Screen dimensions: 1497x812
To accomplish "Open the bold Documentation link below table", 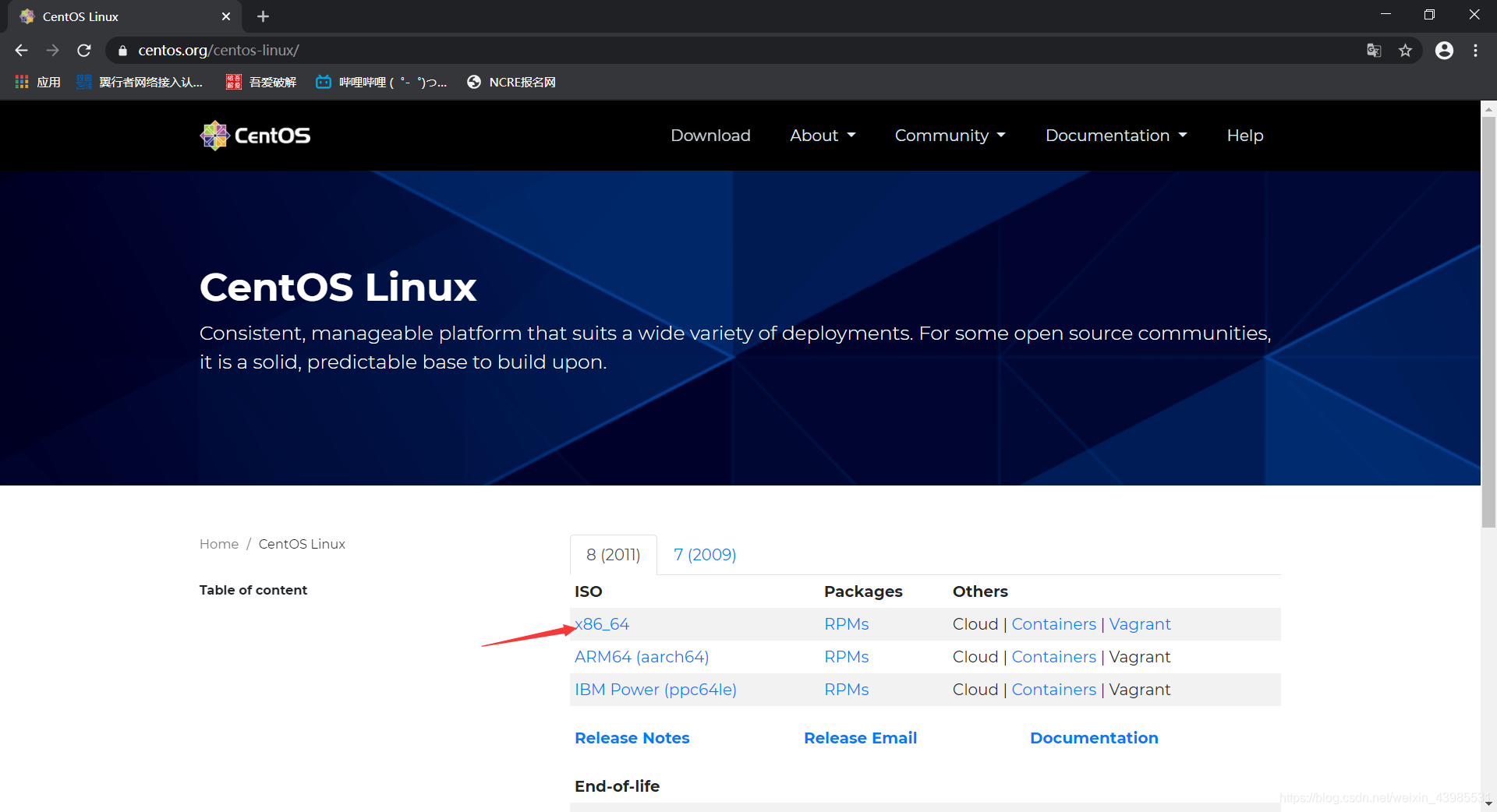I will (x=1094, y=738).
